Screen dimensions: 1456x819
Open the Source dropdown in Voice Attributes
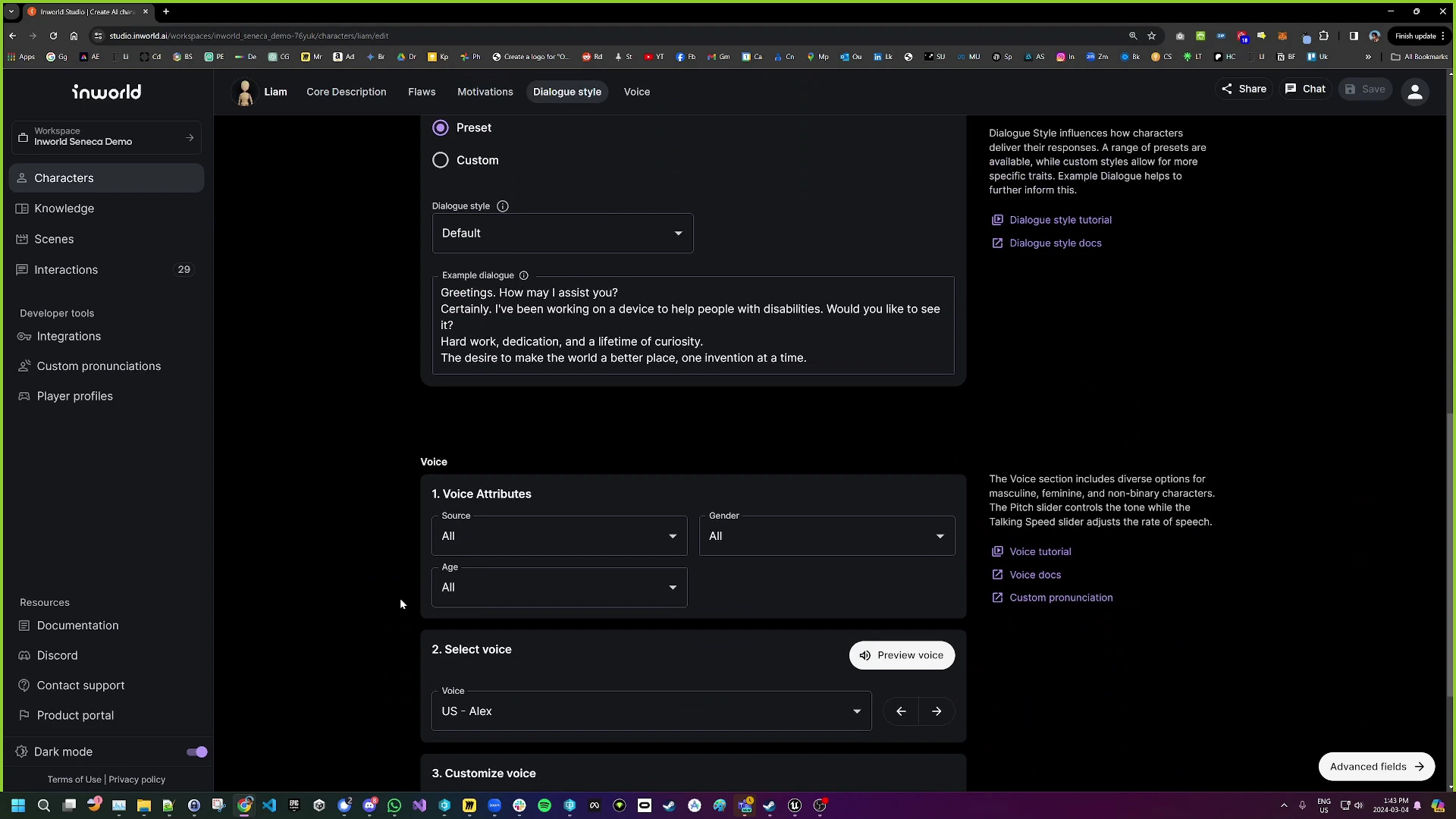click(560, 536)
